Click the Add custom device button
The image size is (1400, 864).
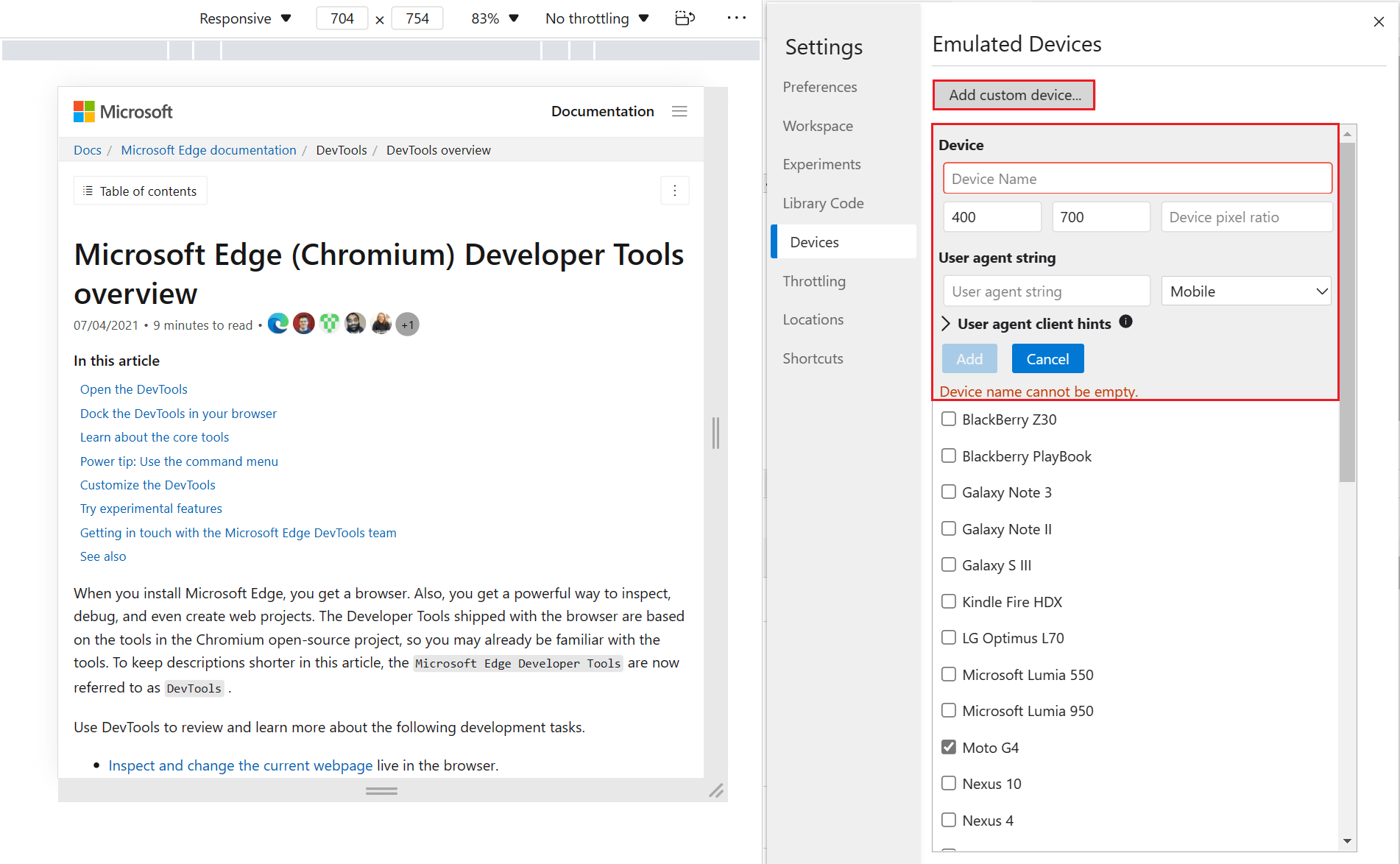[x=1014, y=95]
